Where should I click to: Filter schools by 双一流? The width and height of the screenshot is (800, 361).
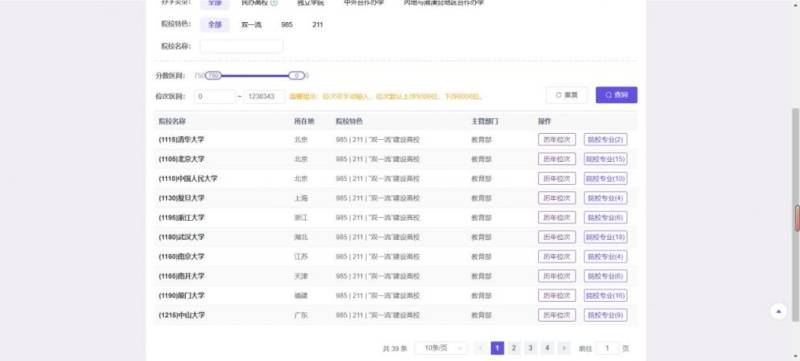pos(251,24)
